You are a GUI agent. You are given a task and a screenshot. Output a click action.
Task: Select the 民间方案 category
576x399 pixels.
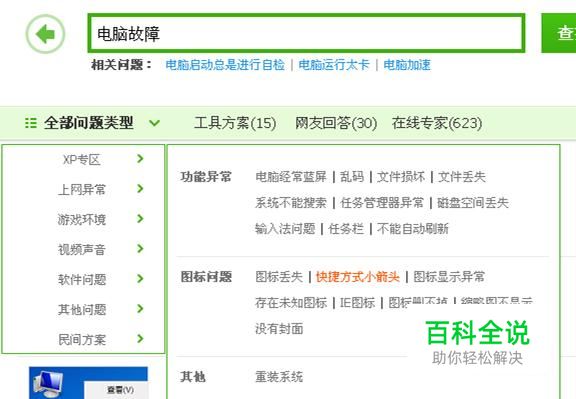coord(82,339)
